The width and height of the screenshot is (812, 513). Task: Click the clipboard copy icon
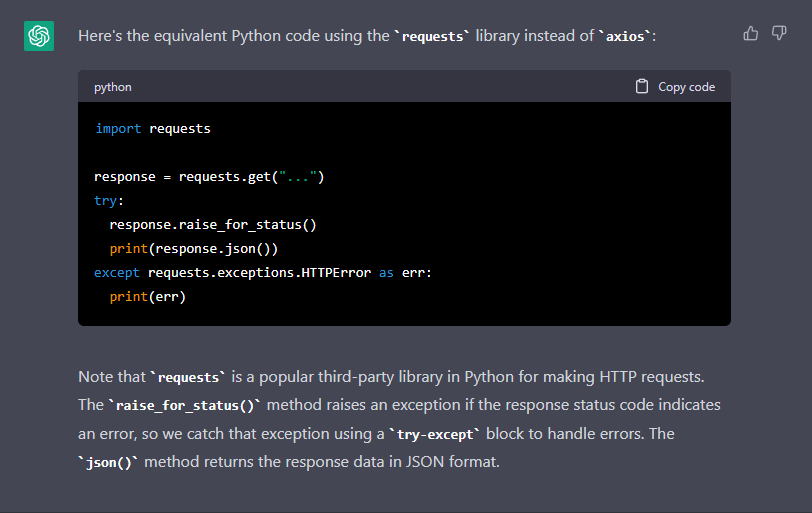[x=642, y=86]
